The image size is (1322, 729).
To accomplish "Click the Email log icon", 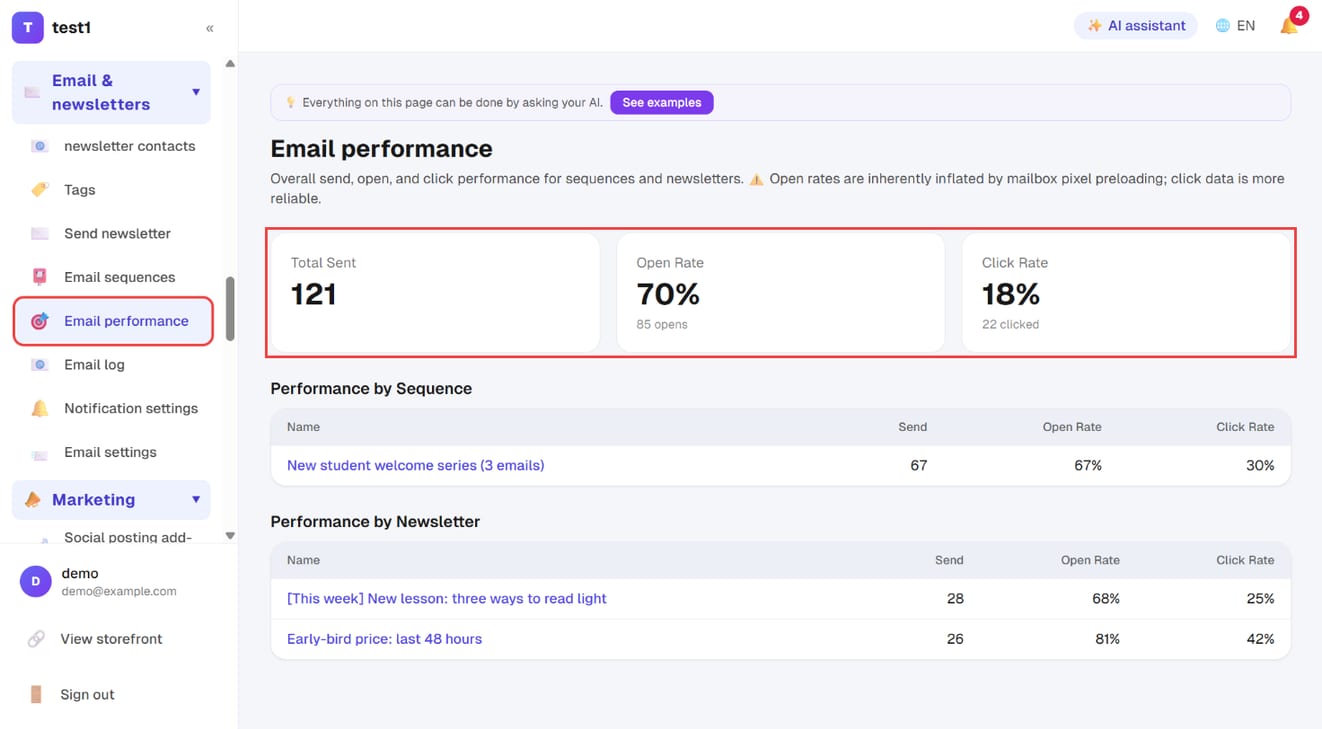I will (40, 365).
